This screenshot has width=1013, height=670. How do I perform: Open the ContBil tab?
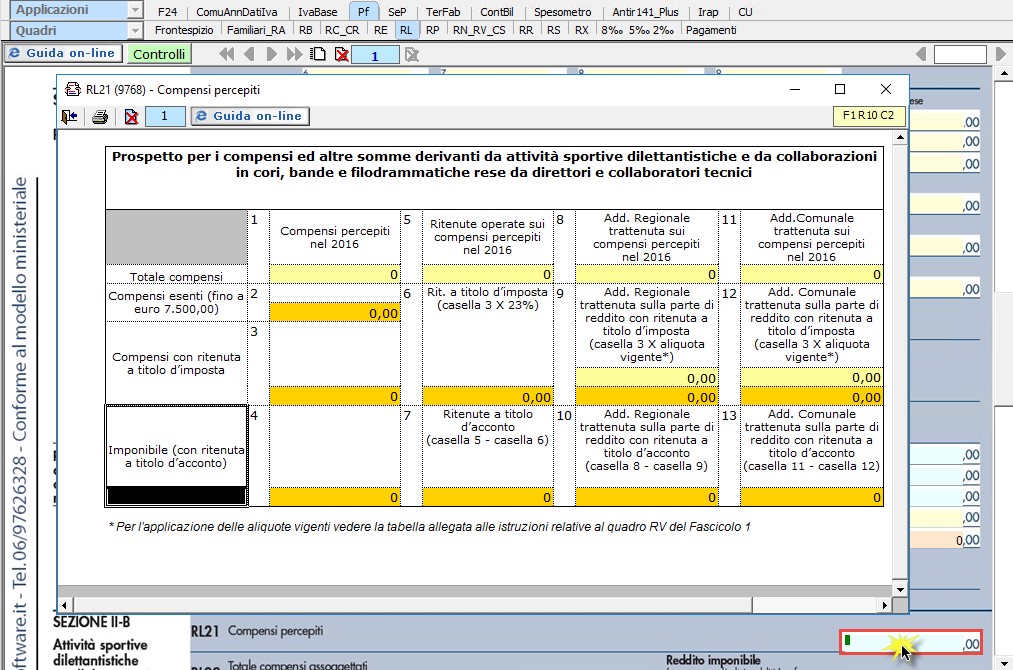pyautogui.click(x=496, y=12)
